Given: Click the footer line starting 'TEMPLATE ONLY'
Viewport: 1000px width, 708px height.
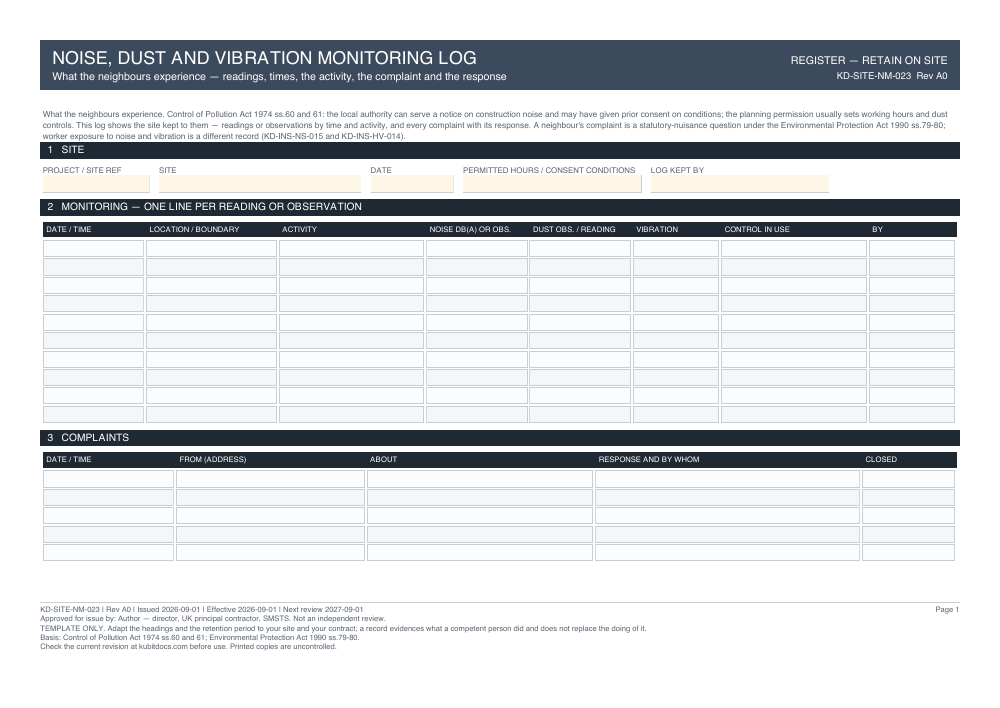Looking at the screenshot, I should coord(343,628).
